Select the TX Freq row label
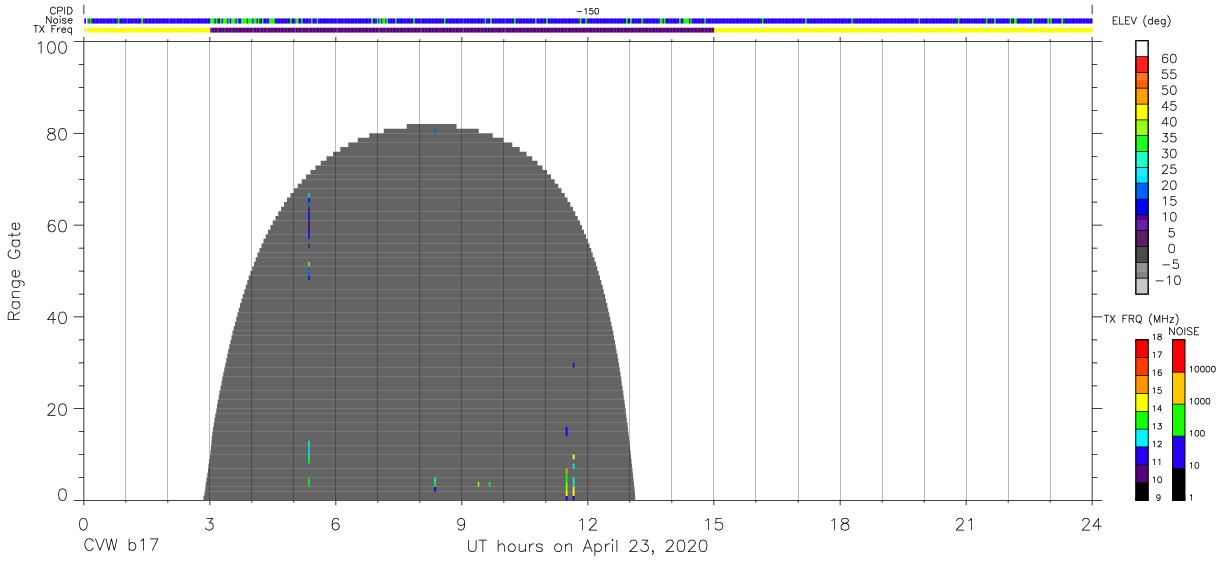The height and width of the screenshot is (567, 1228). tap(55, 30)
